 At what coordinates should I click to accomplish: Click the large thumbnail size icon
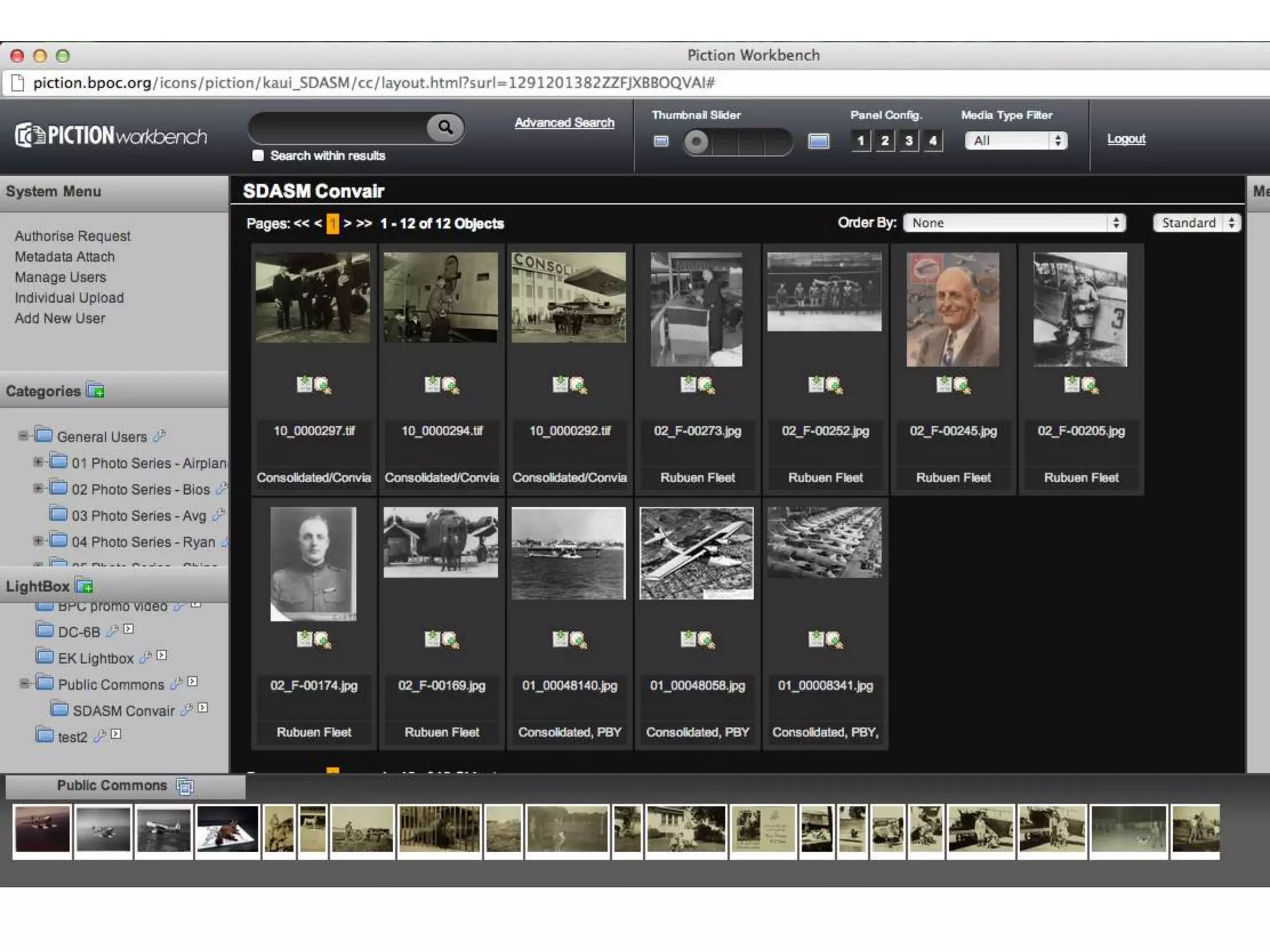click(819, 141)
